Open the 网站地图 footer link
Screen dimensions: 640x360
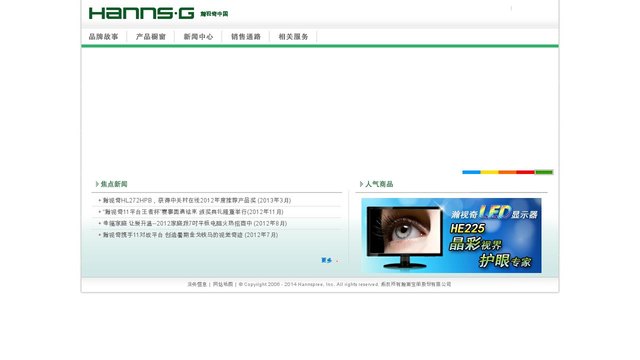pos(223,284)
